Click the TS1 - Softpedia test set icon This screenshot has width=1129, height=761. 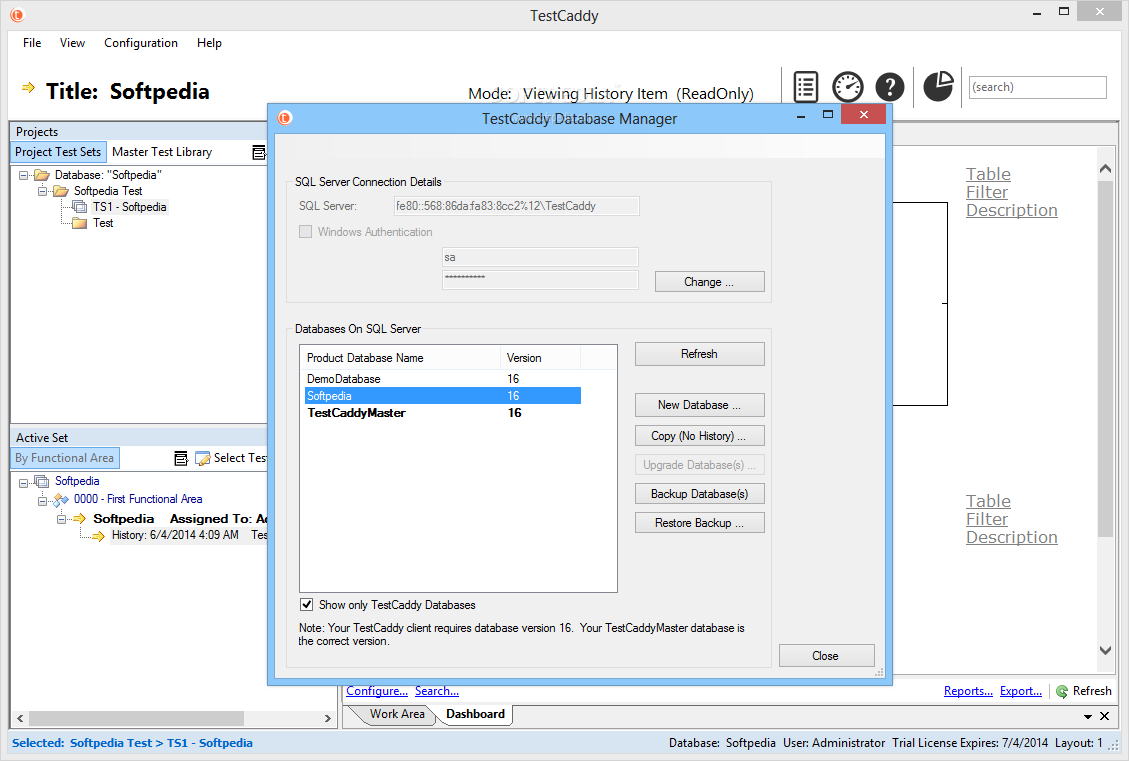pos(79,207)
